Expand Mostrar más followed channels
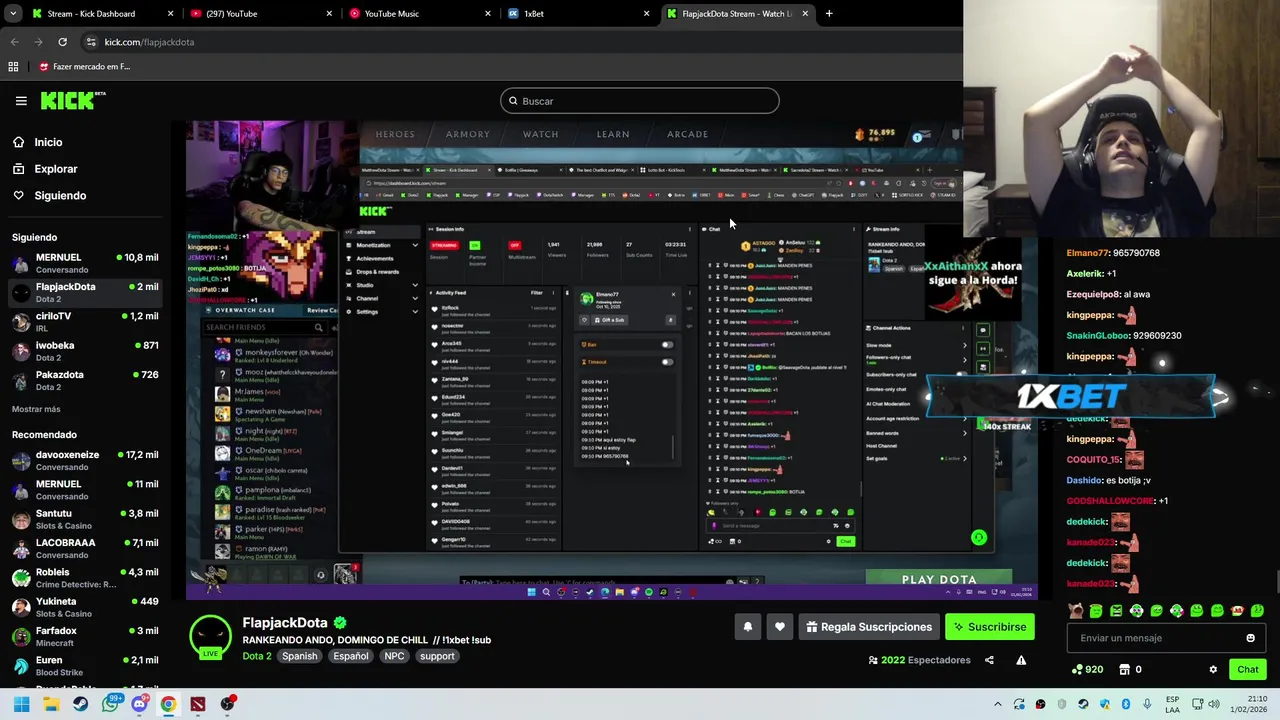The height and width of the screenshot is (720, 1280). click(36, 409)
